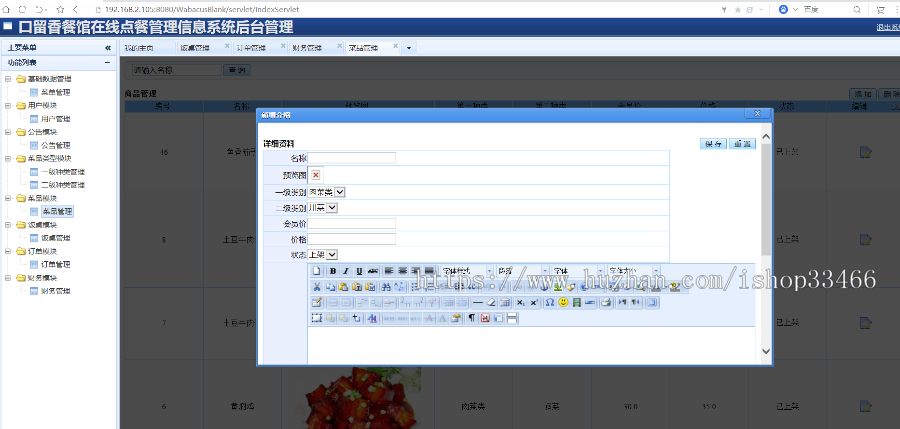Screen dimensions: 900x429
Task: Click the new document icon in editor
Action: point(316,271)
